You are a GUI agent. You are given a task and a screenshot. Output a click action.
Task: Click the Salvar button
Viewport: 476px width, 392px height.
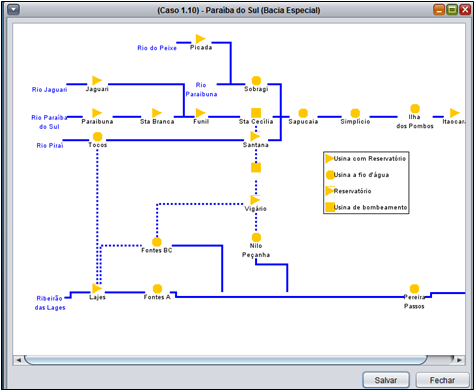(x=386, y=380)
